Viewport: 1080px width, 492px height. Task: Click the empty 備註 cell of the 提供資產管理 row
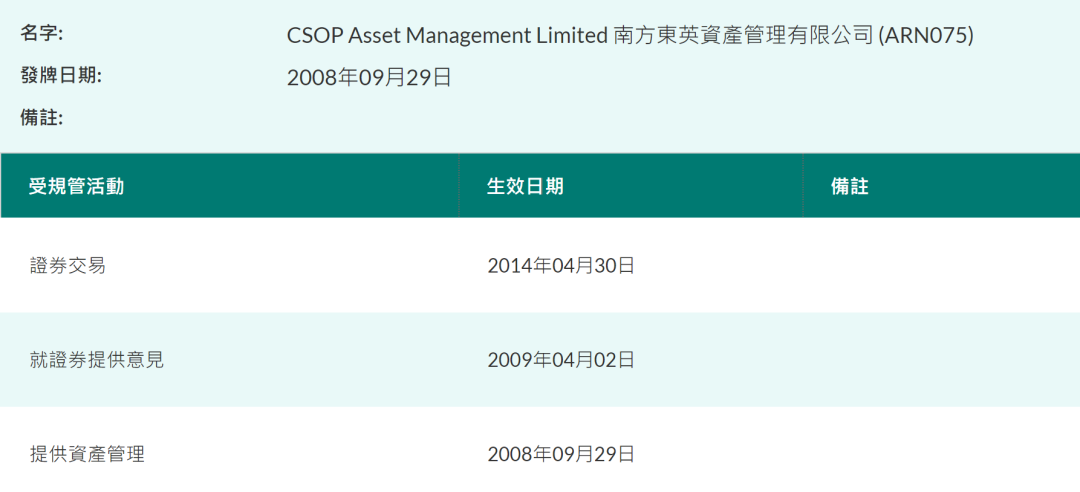(940, 454)
